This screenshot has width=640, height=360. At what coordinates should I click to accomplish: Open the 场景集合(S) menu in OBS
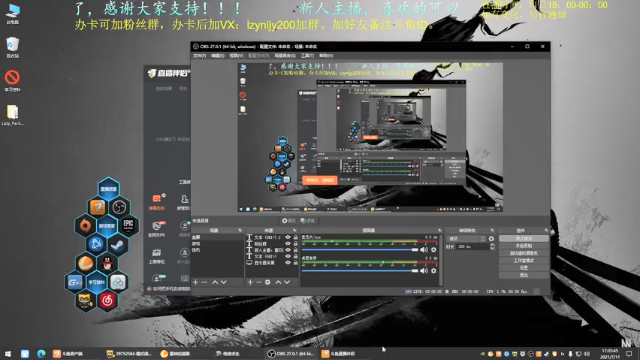285,56
